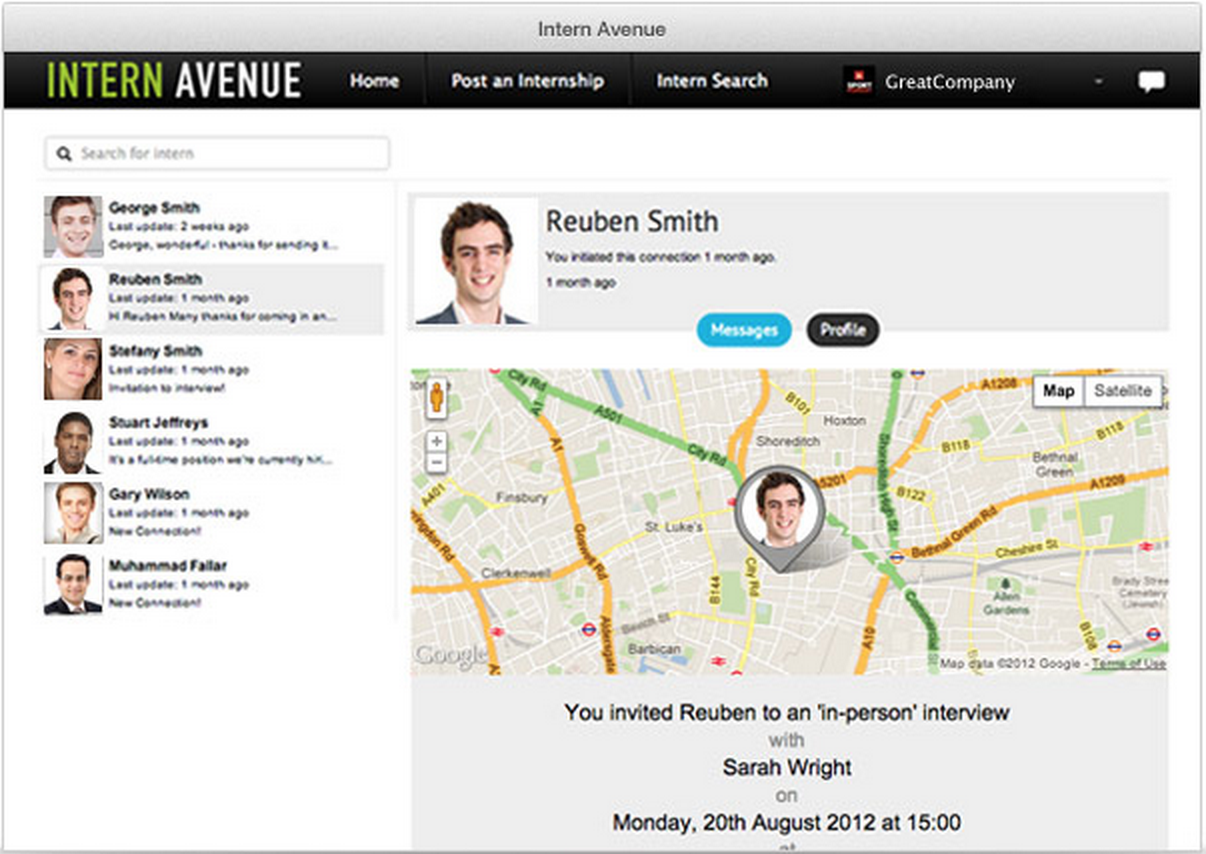
Task: Zoom in on the map
Action: (x=436, y=441)
